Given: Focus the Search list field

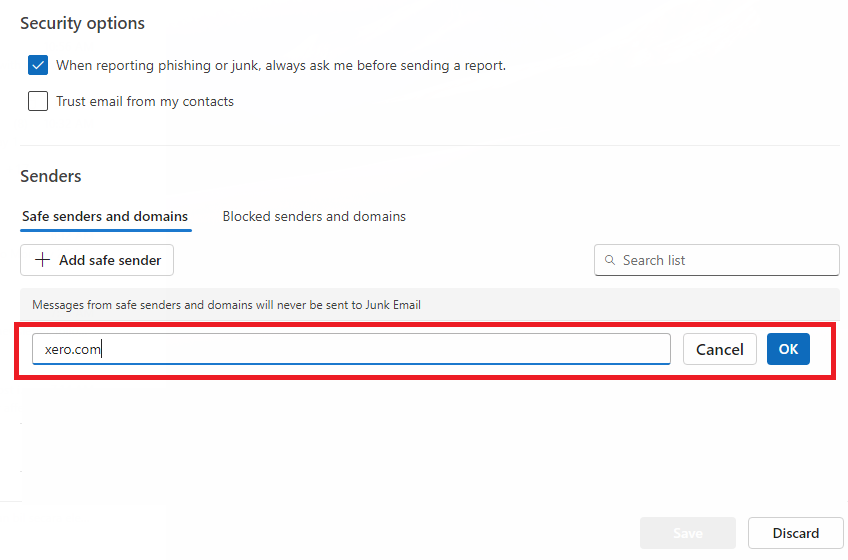Looking at the screenshot, I should (717, 260).
